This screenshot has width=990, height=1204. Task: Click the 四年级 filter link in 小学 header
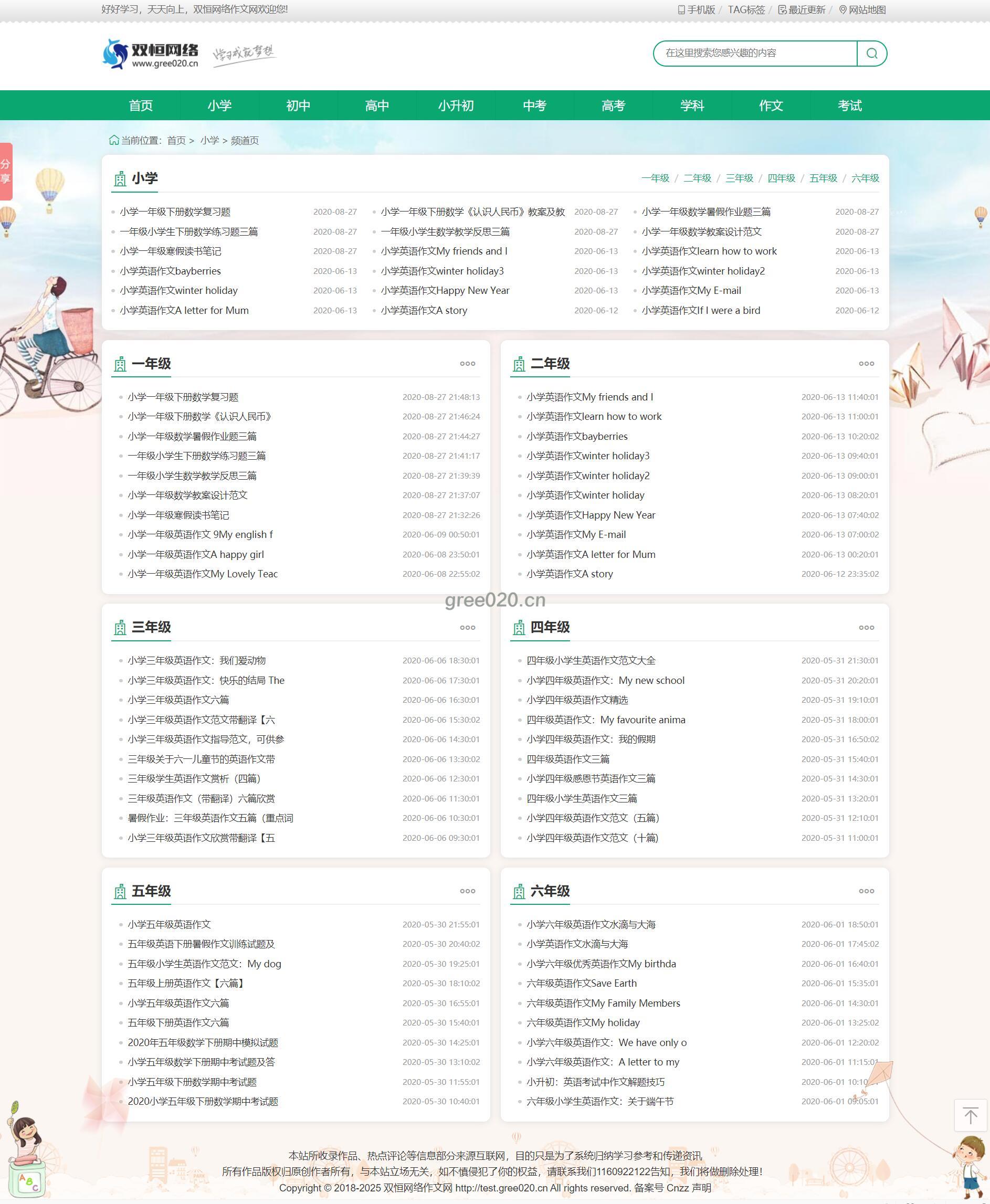[x=781, y=178]
